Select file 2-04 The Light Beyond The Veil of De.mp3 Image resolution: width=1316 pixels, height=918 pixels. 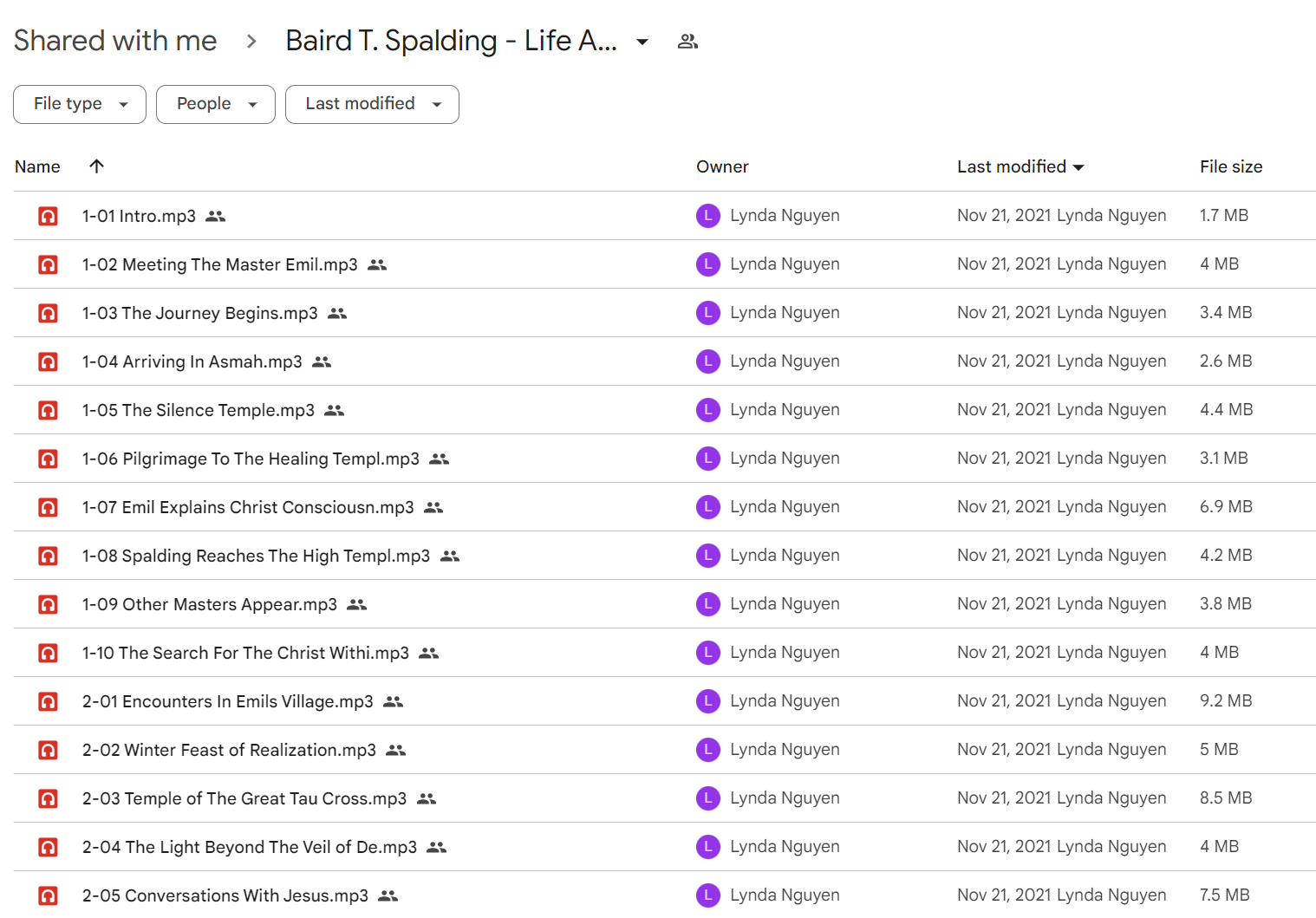point(250,847)
